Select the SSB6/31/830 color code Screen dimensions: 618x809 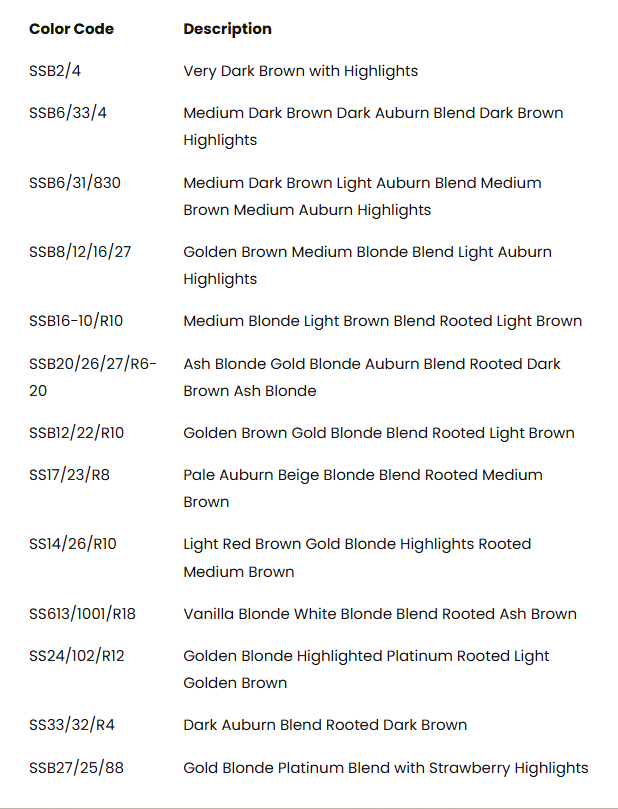75,183
